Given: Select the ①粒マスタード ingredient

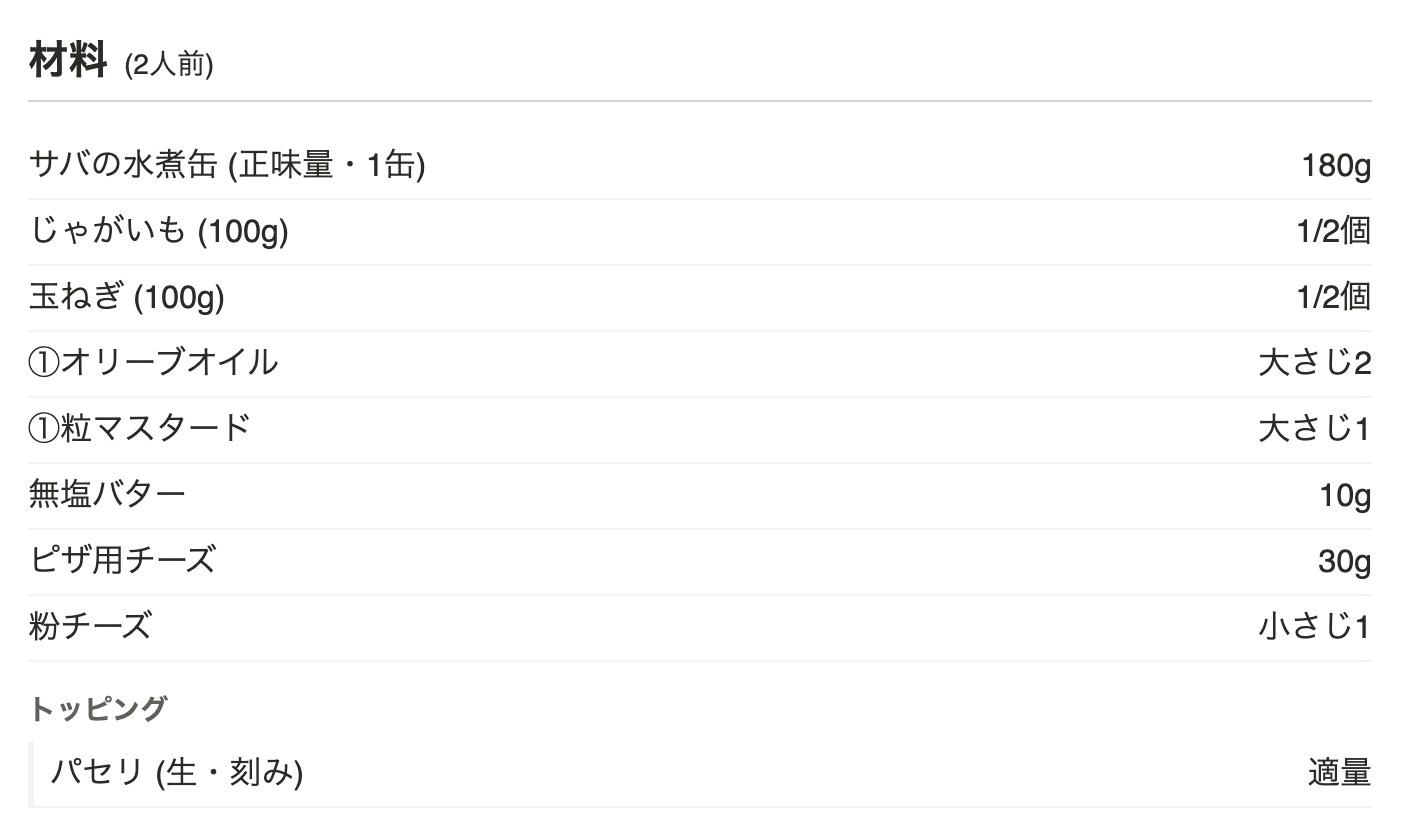Looking at the screenshot, I should (x=139, y=428).
